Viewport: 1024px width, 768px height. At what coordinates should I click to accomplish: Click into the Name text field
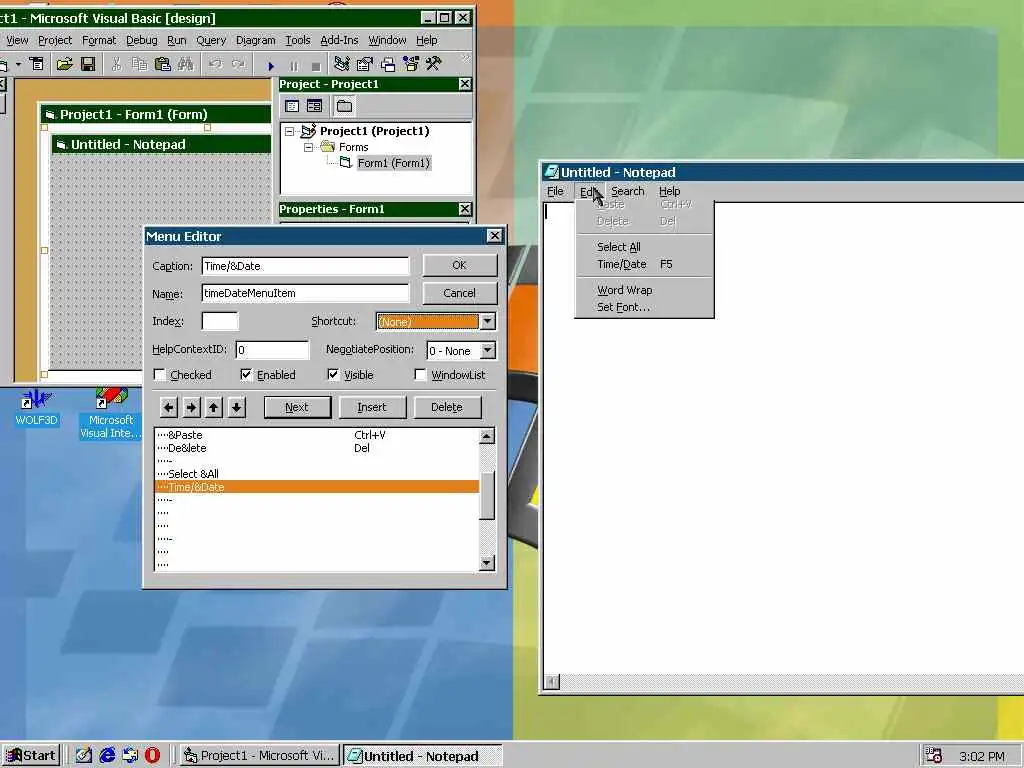click(x=305, y=293)
